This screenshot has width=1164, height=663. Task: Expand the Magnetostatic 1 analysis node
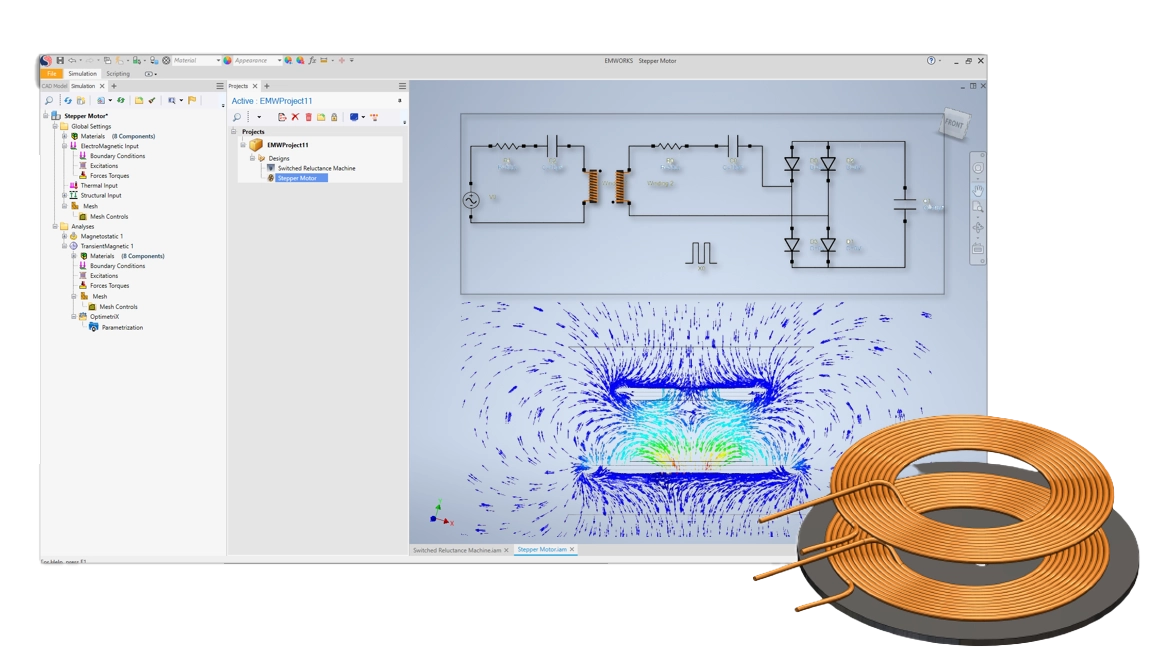point(65,237)
